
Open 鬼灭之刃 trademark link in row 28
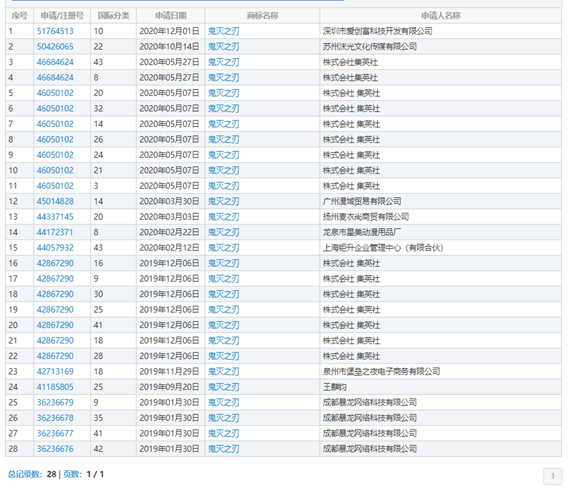(224, 449)
